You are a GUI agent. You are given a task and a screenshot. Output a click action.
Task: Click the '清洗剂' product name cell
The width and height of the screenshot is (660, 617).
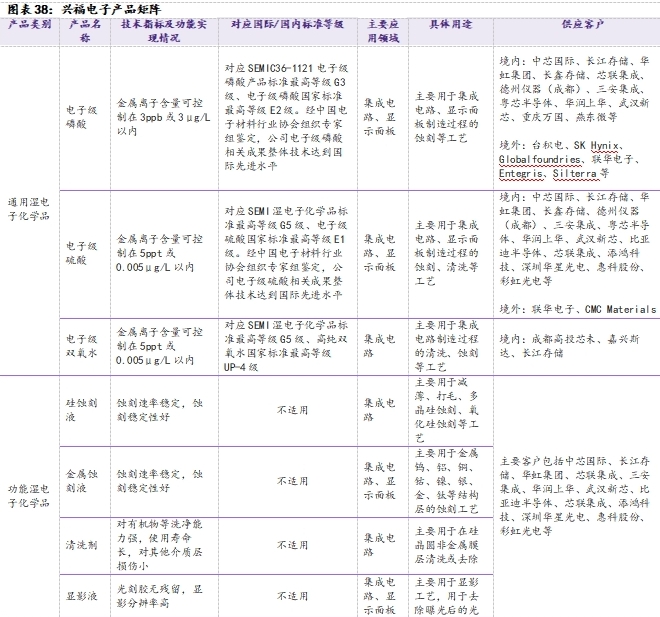82,545
